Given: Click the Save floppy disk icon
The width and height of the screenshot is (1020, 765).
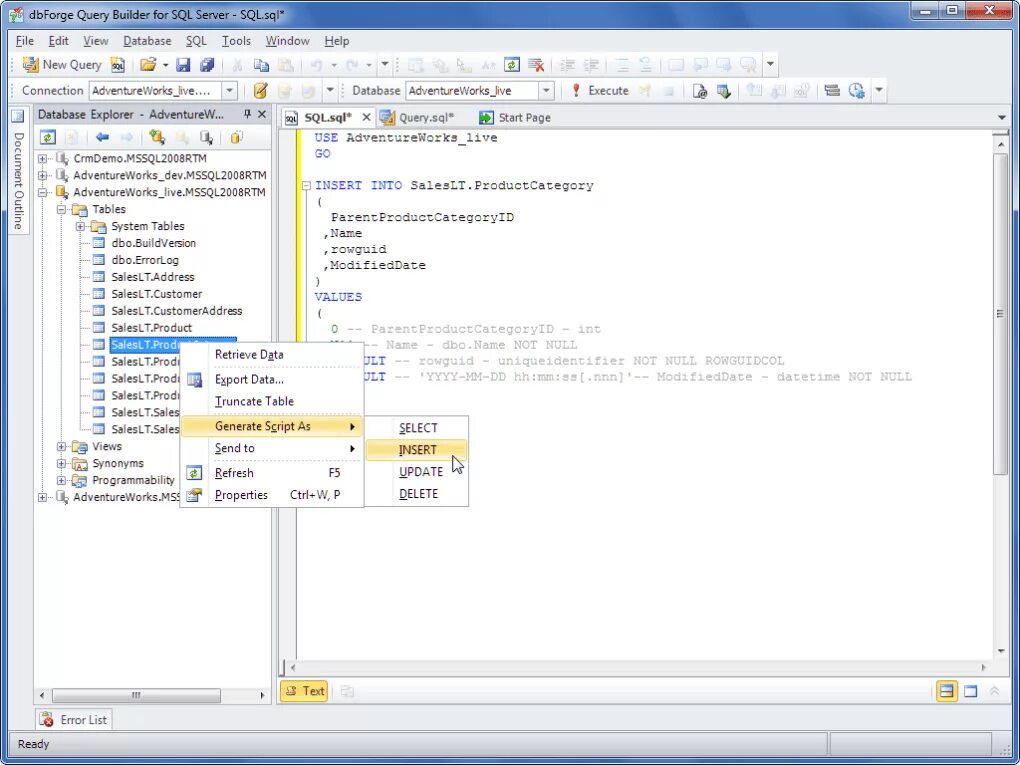Looking at the screenshot, I should point(183,64).
